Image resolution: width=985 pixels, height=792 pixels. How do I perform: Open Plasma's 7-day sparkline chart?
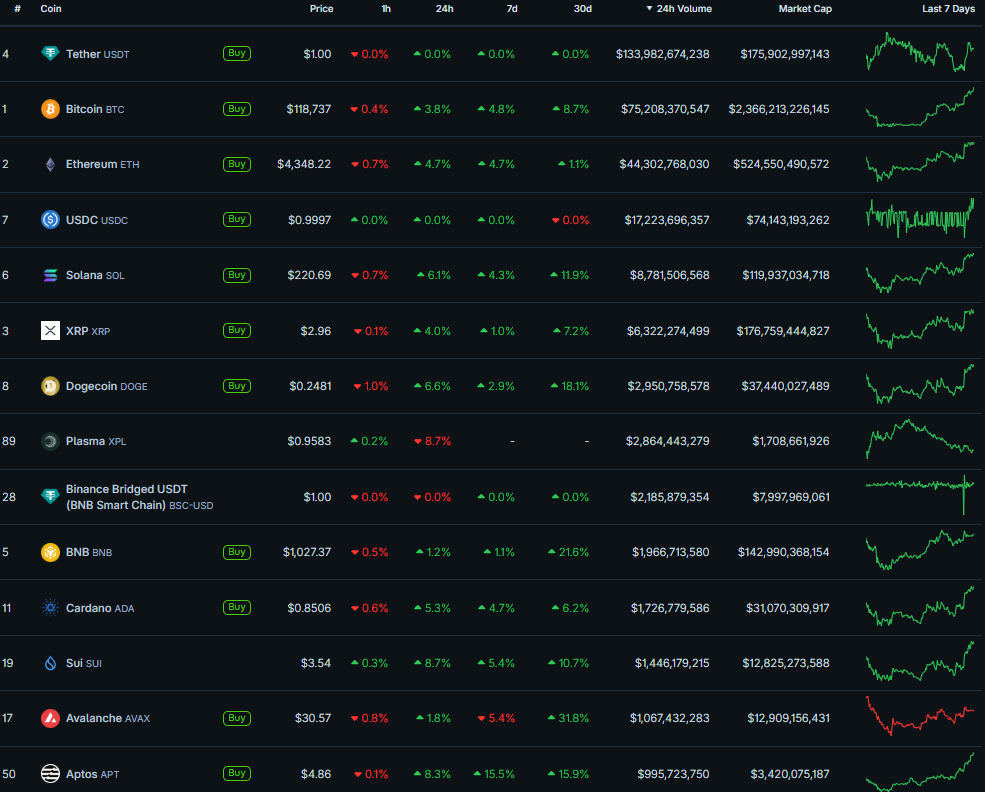coord(920,439)
